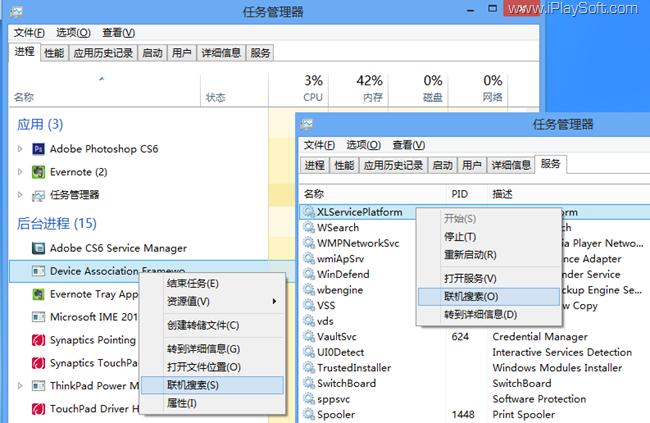The width and height of the screenshot is (650, 423).
Task: Click the ThinkPad Power Manager icon
Action: point(39,386)
